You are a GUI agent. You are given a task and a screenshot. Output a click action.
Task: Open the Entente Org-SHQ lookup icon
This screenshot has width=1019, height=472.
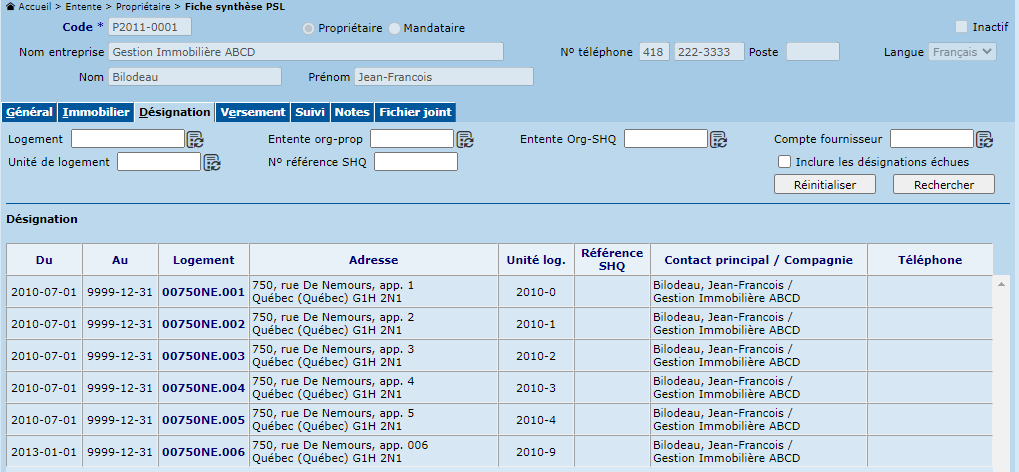718,140
